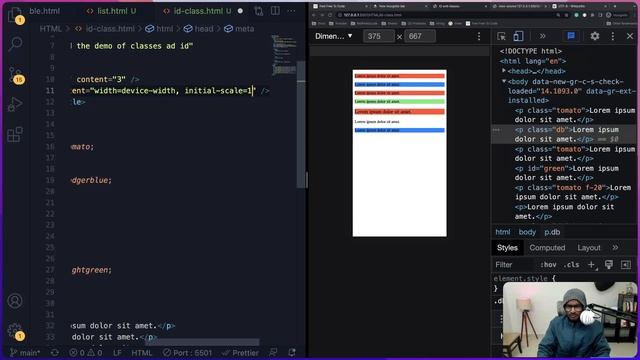Click the HTML breadcrumb folder
The image size is (640, 360).
click(51, 29)
